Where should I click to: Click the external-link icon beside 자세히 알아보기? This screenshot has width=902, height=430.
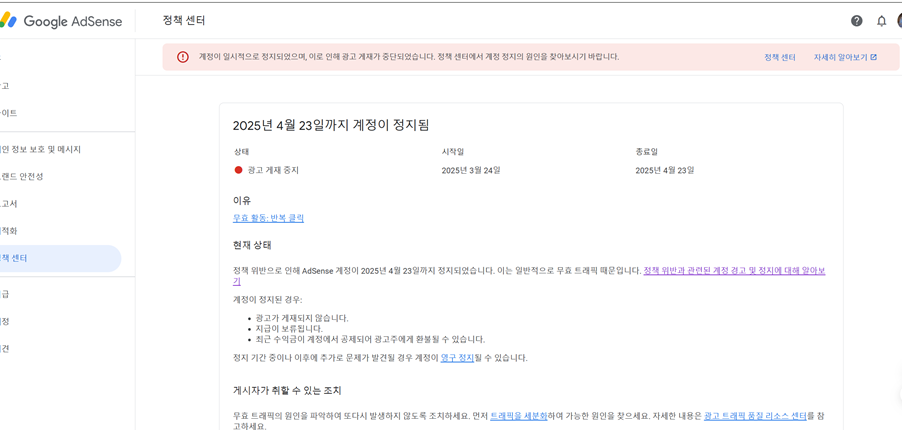click(874, 58)
